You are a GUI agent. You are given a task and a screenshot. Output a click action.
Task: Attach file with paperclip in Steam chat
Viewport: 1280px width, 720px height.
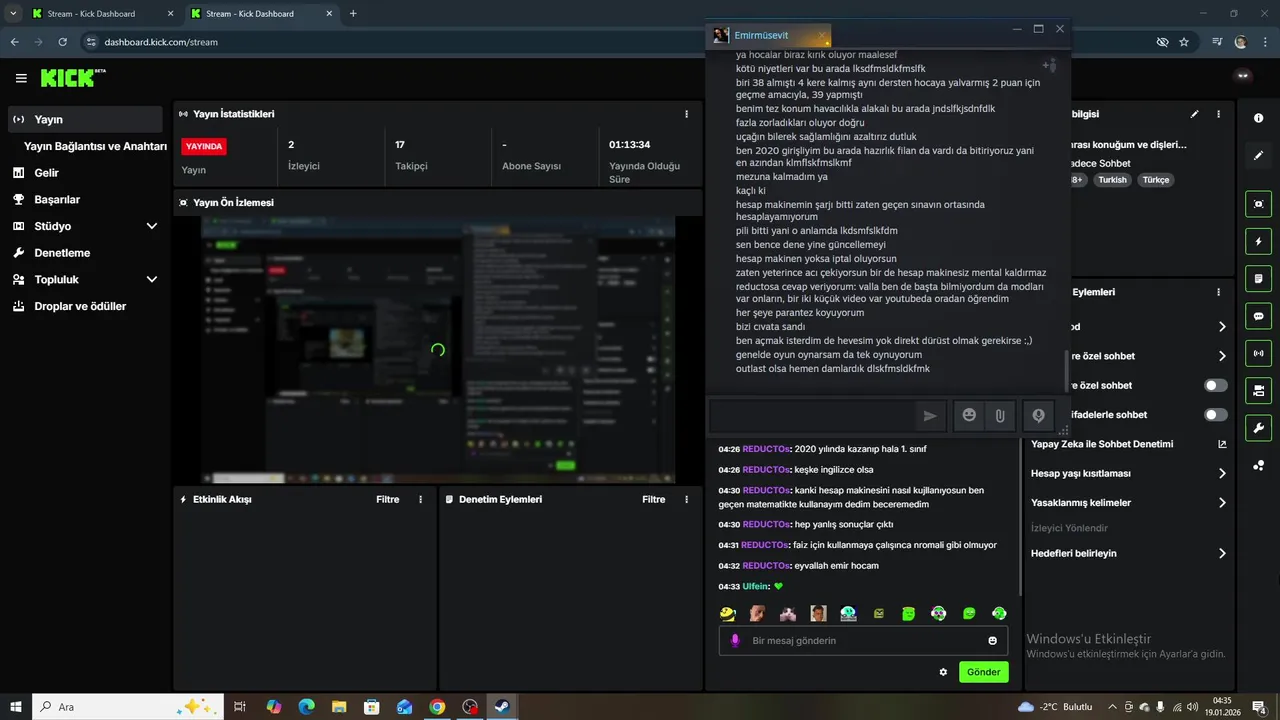click(x=1000, y=416)
